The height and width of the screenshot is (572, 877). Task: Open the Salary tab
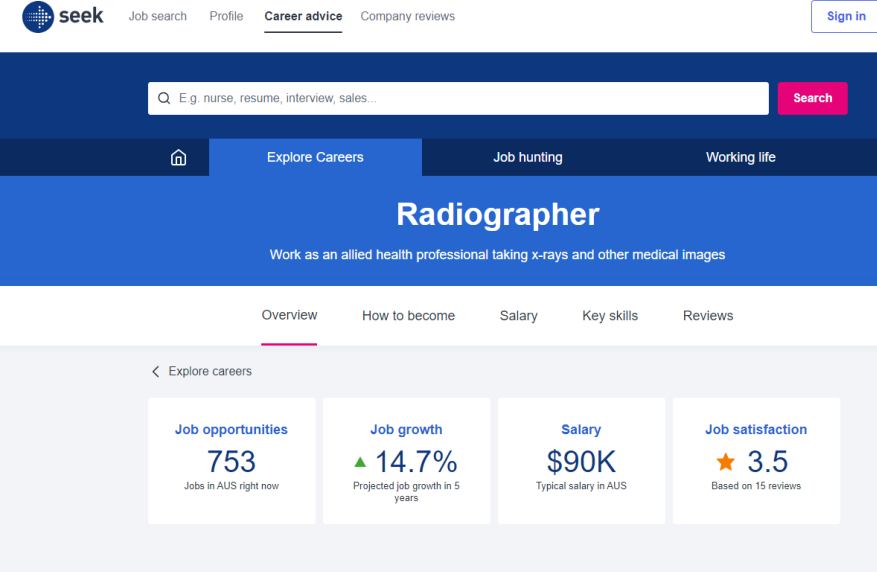coord(518,315)
